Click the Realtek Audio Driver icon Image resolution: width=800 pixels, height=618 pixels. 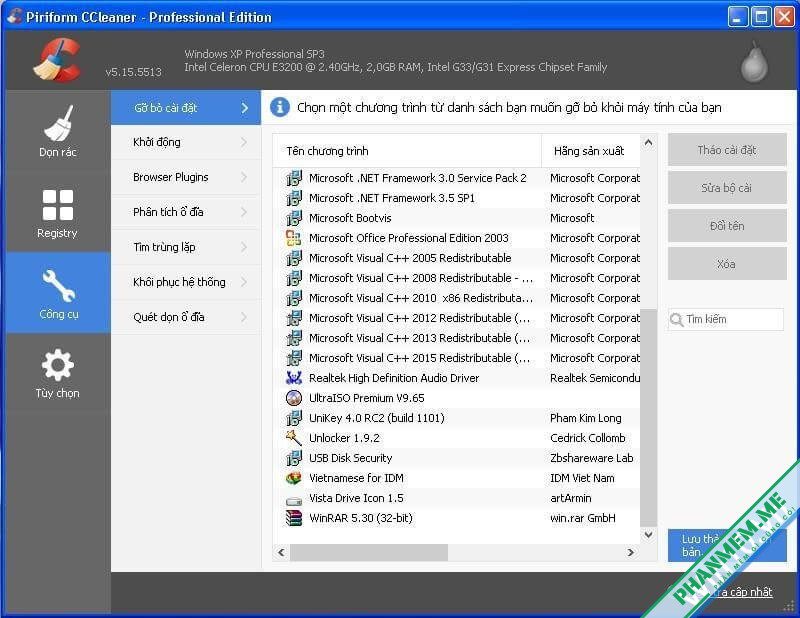coord(294,378)
